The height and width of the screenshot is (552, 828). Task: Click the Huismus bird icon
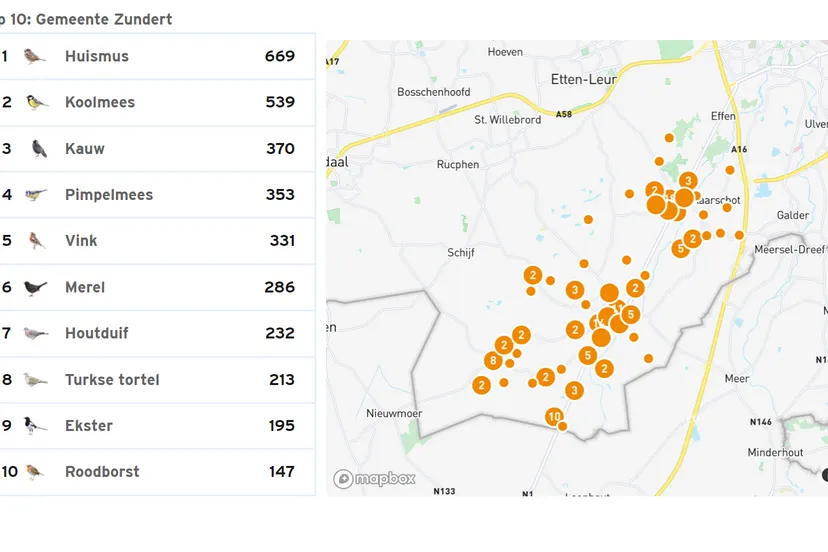(35, 56)
